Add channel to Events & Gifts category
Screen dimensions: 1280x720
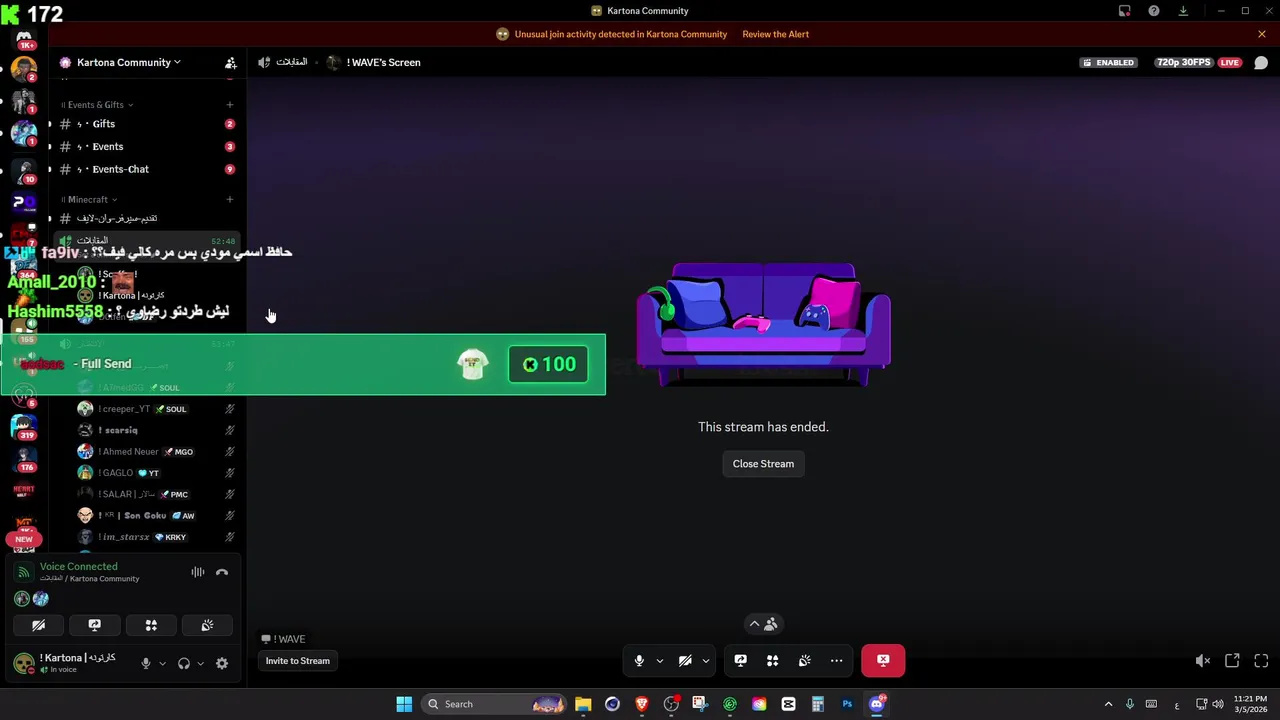(x=229, y=105)
